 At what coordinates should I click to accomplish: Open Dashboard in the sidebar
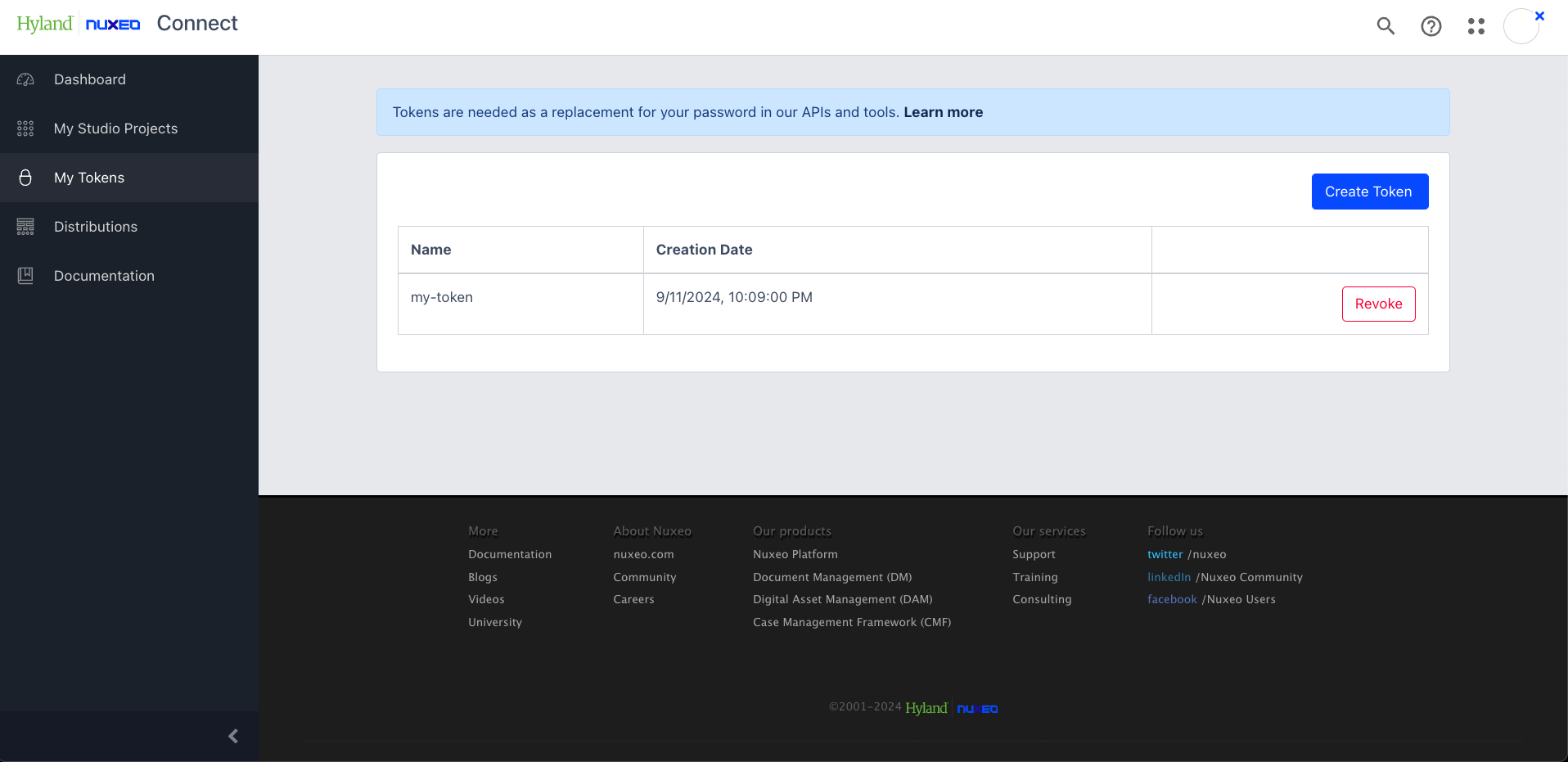129,79
